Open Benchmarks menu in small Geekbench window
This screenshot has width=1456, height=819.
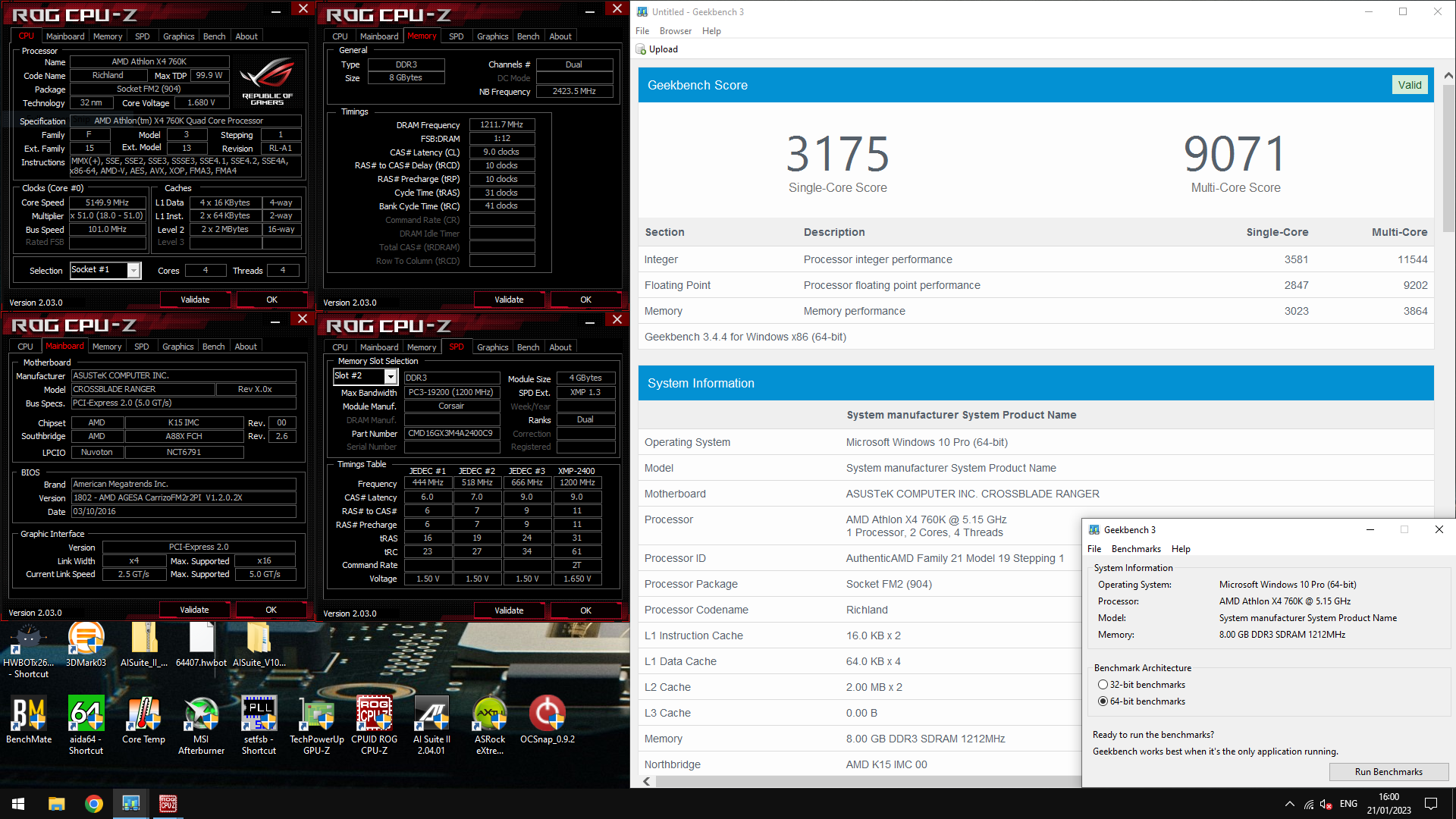coord(1135,549)
